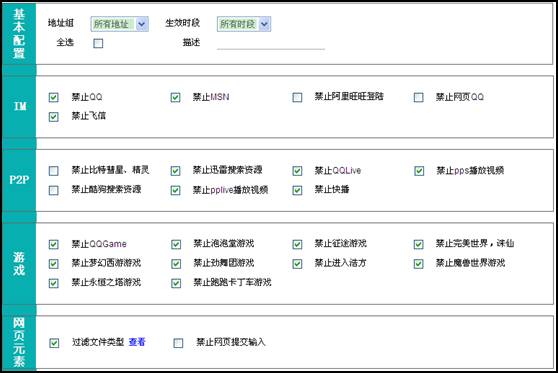Uncheck the 禁止梦幻西游游戏 checkbox

point(53,264)
